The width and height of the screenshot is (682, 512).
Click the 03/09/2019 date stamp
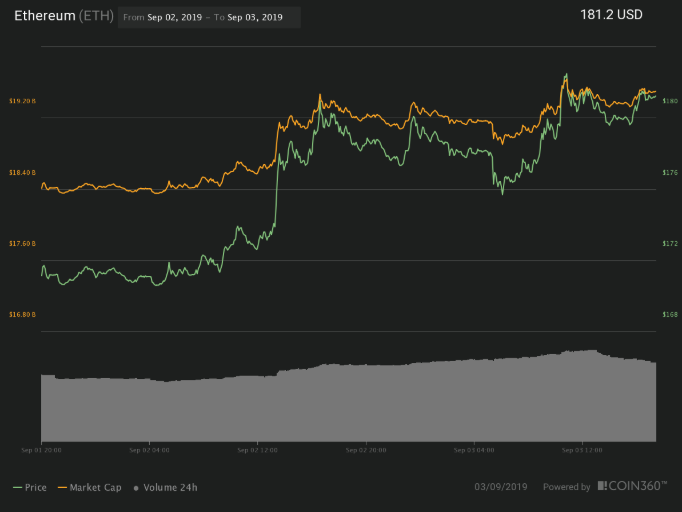(x=501, y=487)
